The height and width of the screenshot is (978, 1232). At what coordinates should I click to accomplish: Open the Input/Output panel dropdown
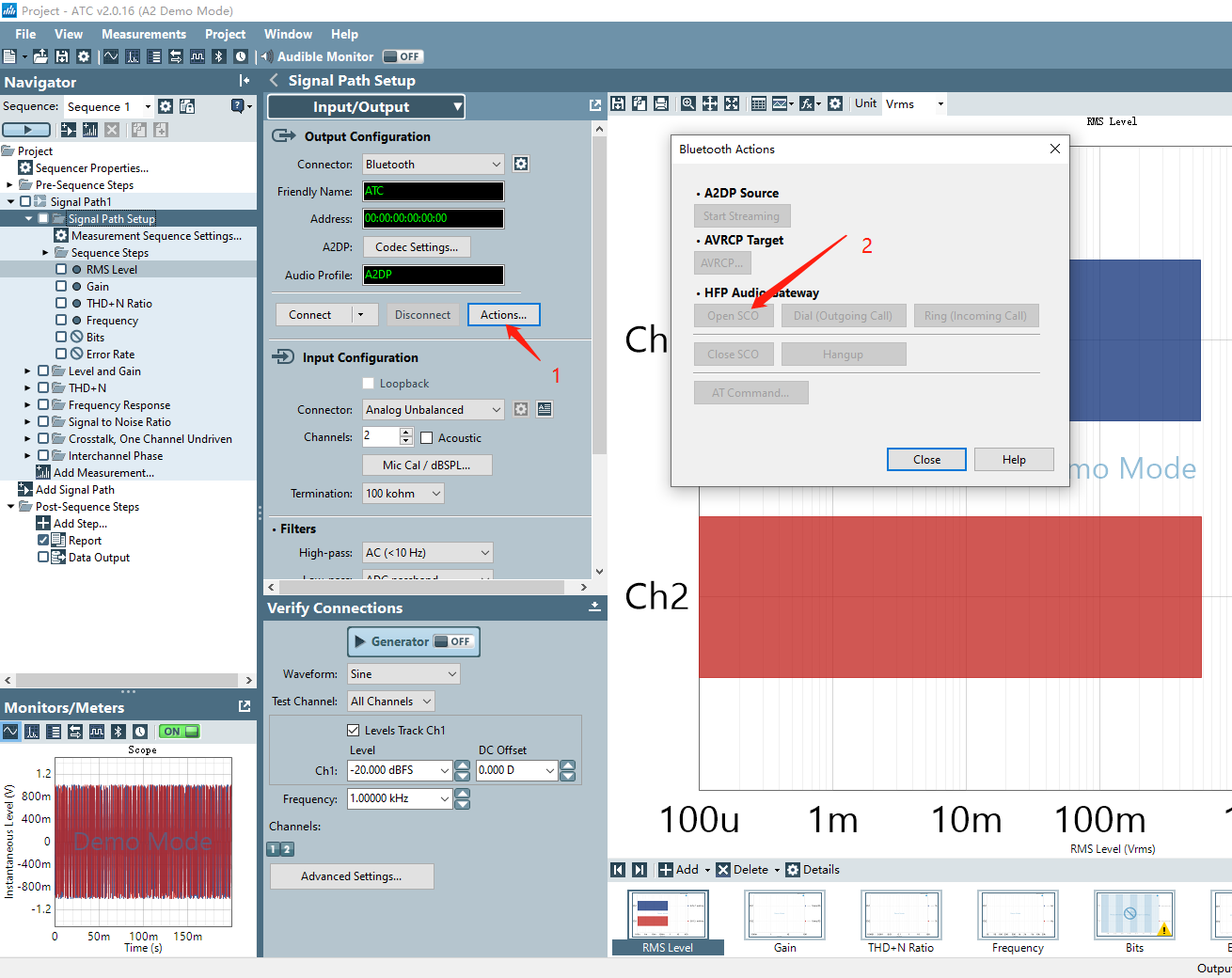click(367, 106)
